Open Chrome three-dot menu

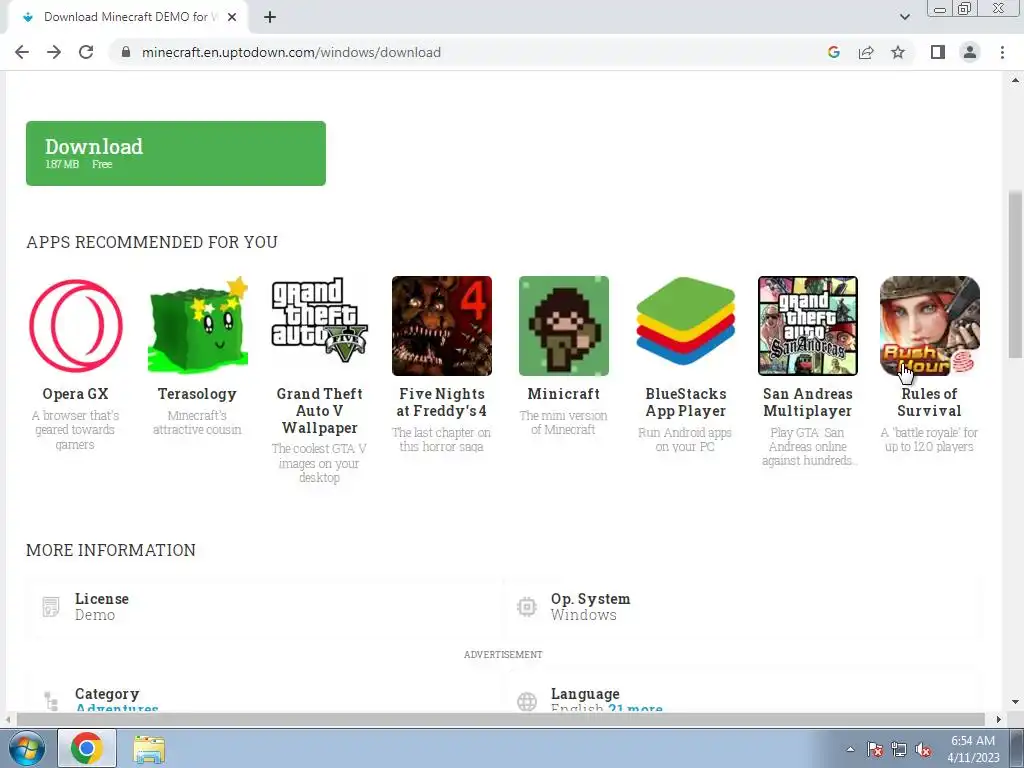1002,52
